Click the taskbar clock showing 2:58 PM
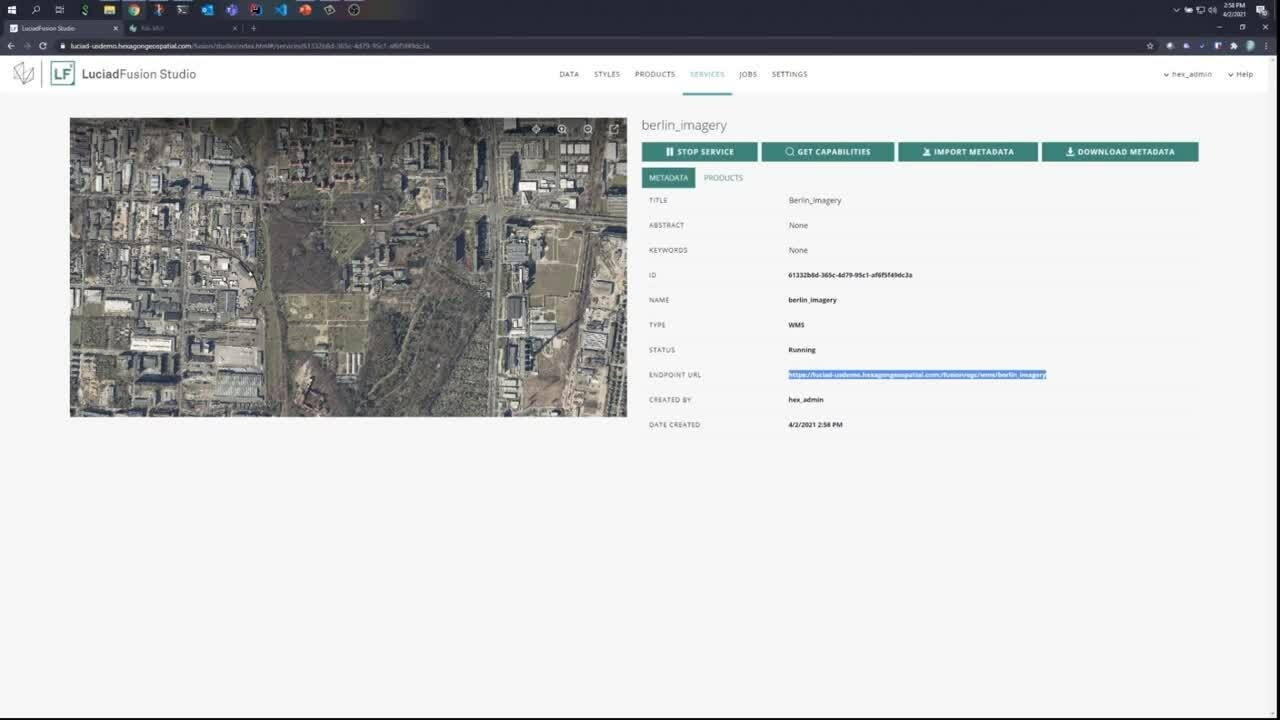The width and height of the screenshot is (1280, 720). pos(1234,10)
